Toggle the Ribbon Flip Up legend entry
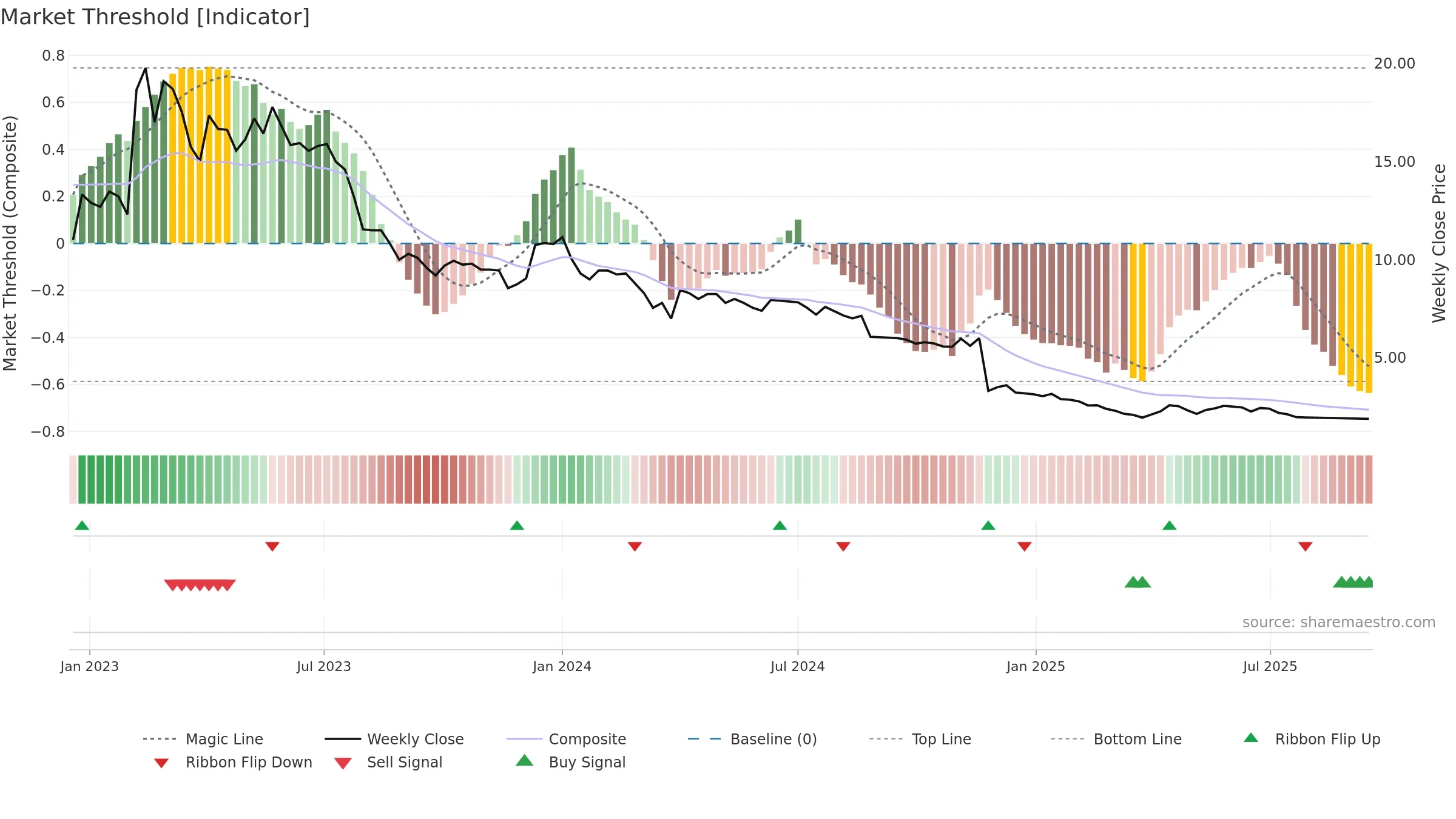 click(1312, 739)
